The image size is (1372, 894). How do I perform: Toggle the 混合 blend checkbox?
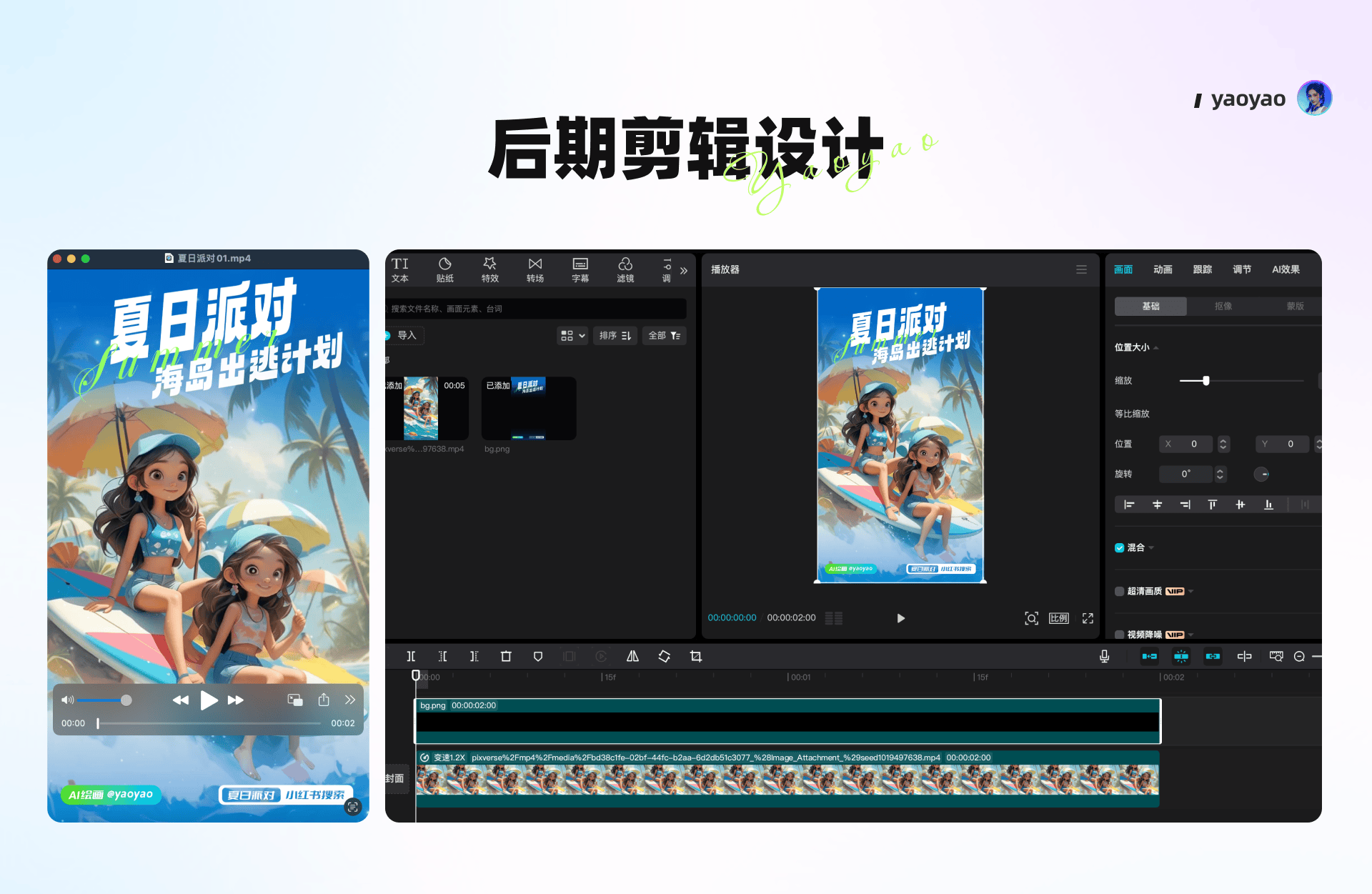(1120, 547)
